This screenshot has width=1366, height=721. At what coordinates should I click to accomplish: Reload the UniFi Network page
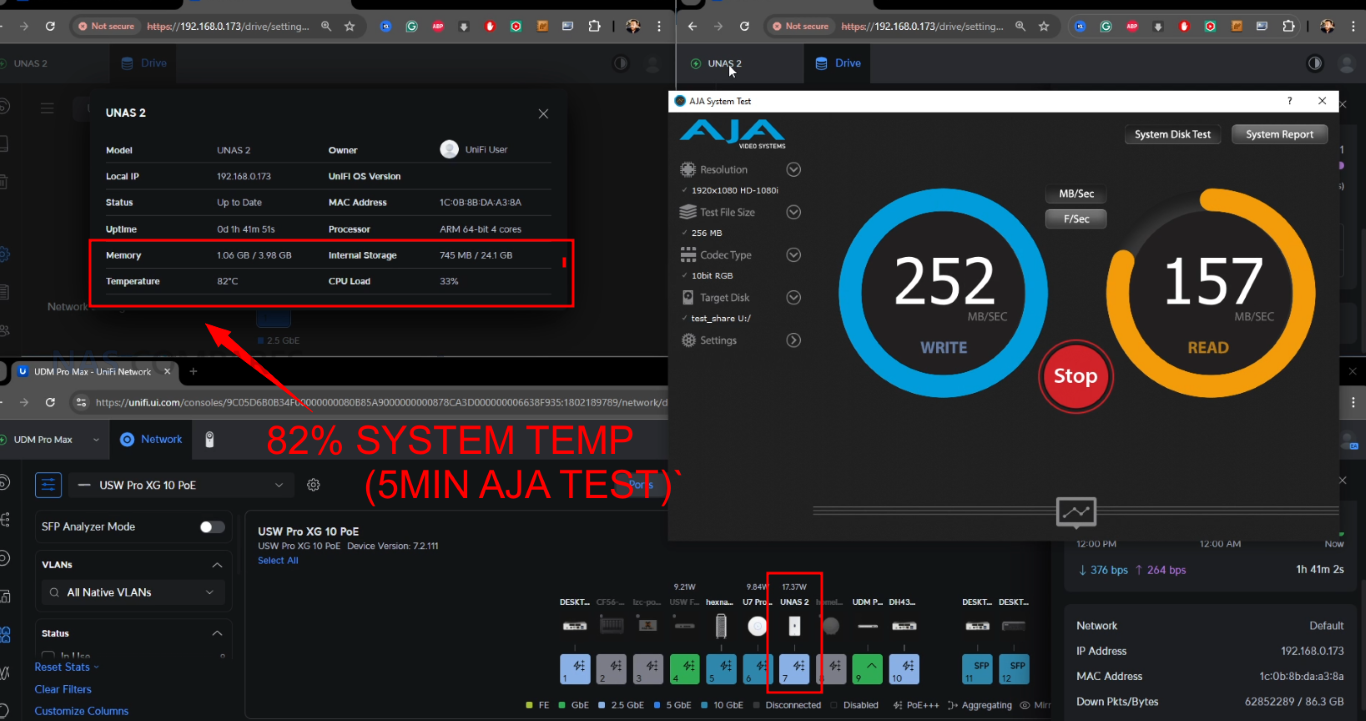pyautogui.click(x=50, y=402)
